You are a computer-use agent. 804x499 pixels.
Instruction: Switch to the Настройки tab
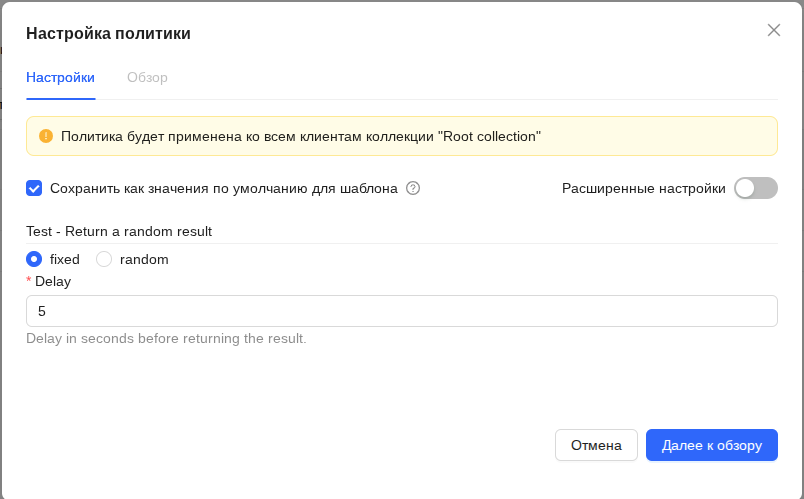coord(61,77)
